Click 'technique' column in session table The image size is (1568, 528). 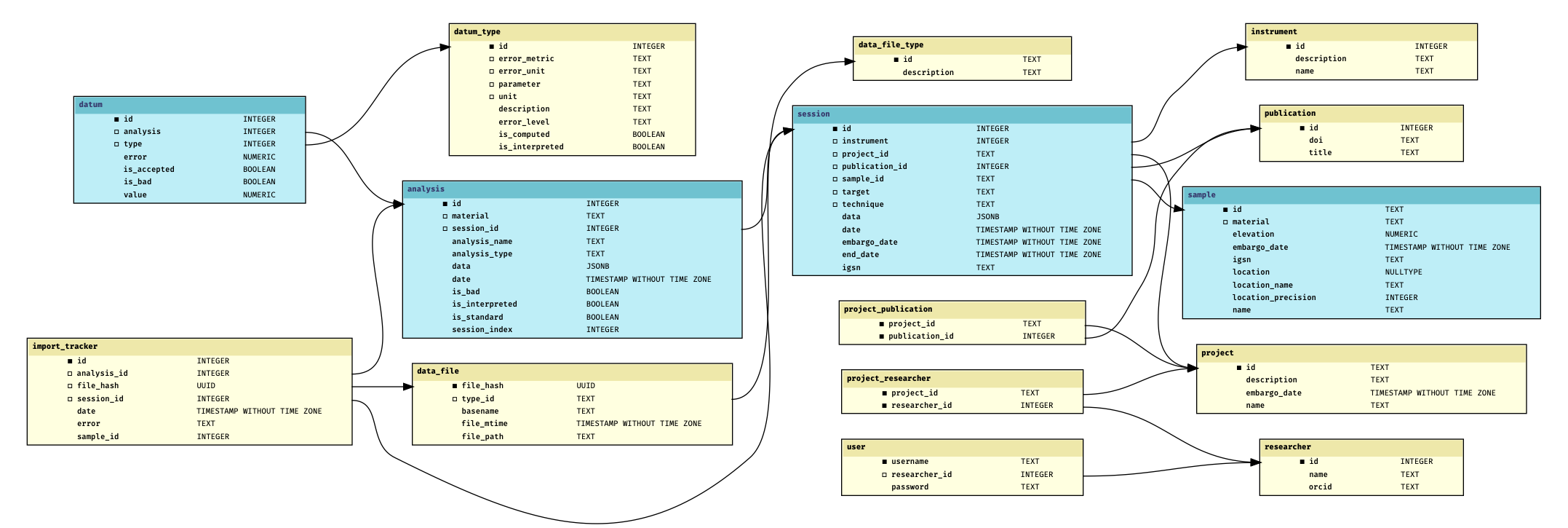(863, 205)
